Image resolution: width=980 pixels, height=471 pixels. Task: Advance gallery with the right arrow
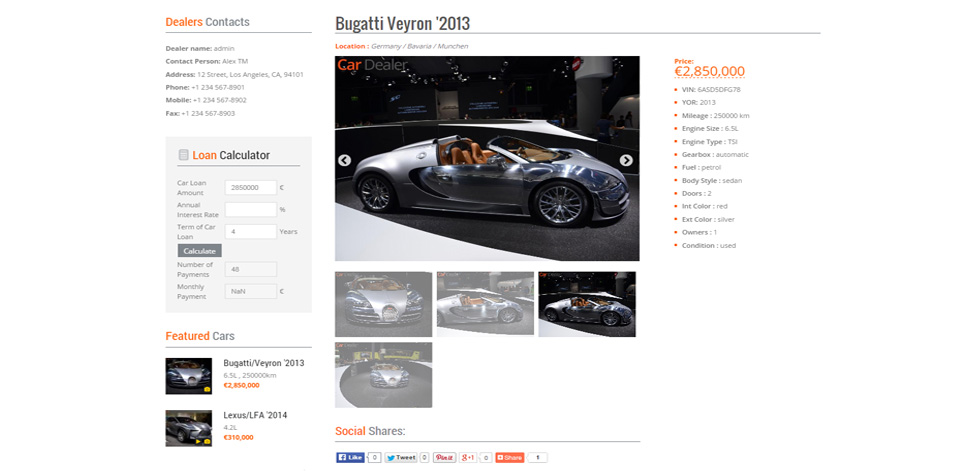coord(626,161)
